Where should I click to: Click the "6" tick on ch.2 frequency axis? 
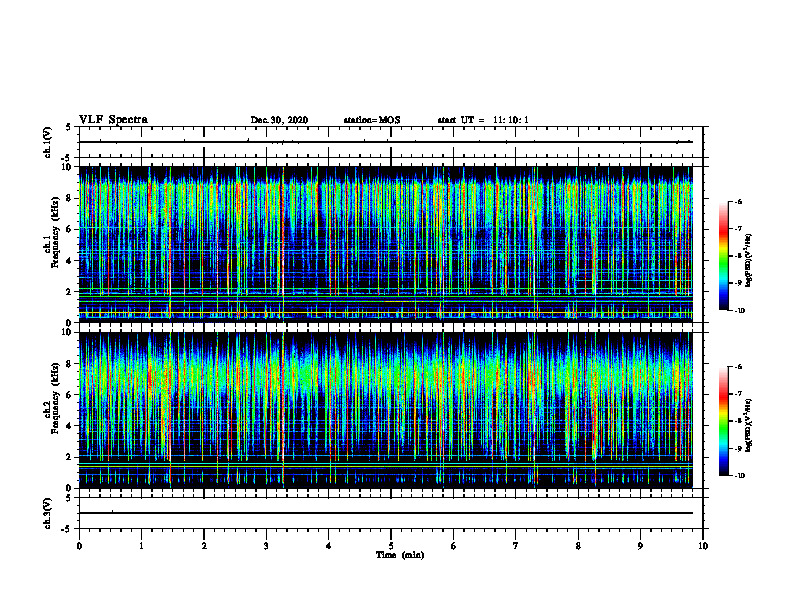69,395
